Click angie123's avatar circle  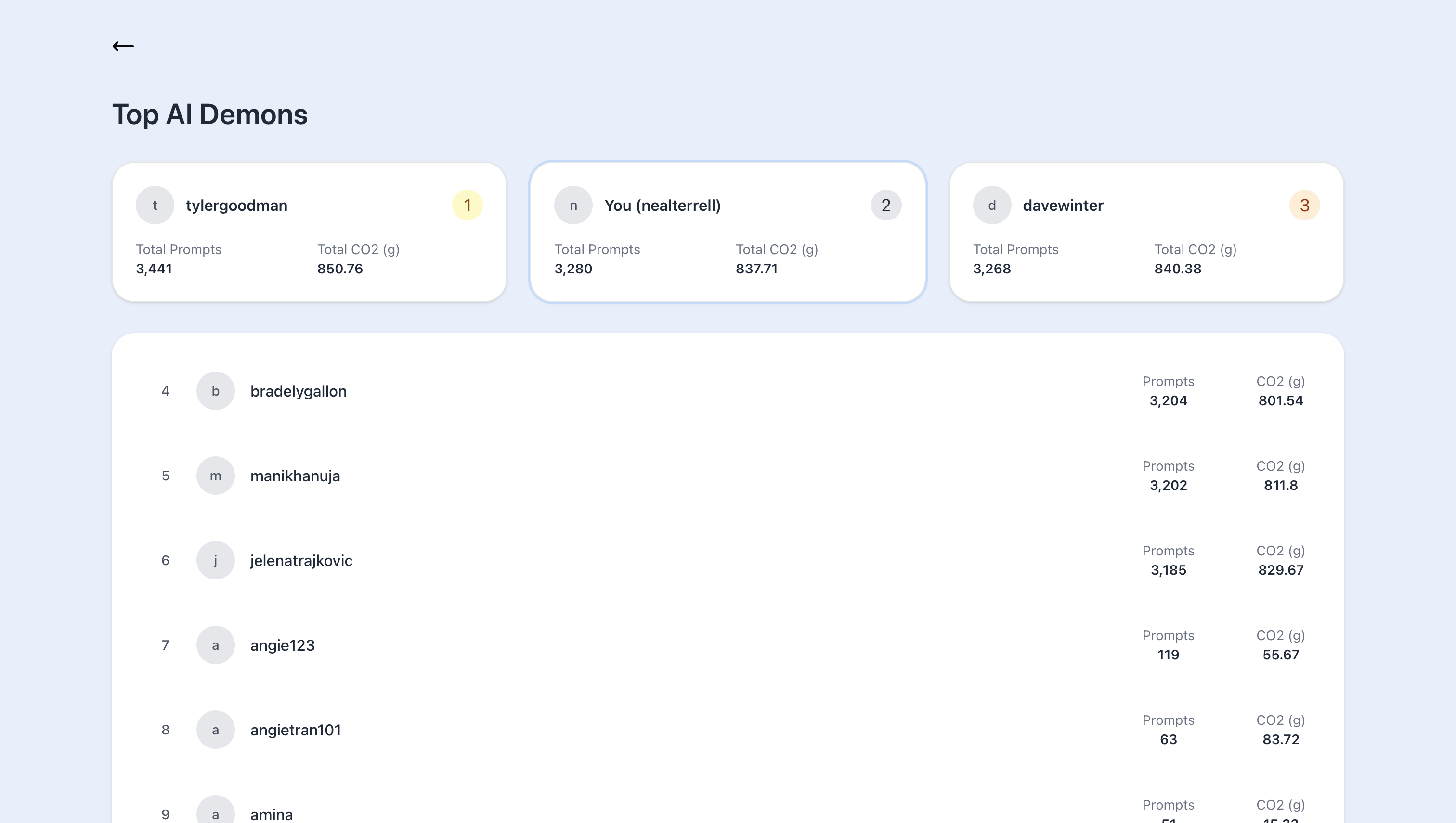click(x=215, y=645)
